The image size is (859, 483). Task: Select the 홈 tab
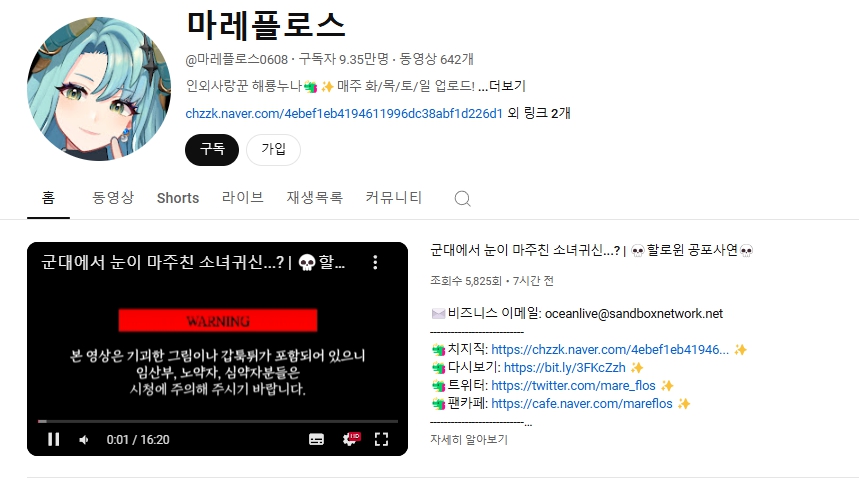(48, 198)
